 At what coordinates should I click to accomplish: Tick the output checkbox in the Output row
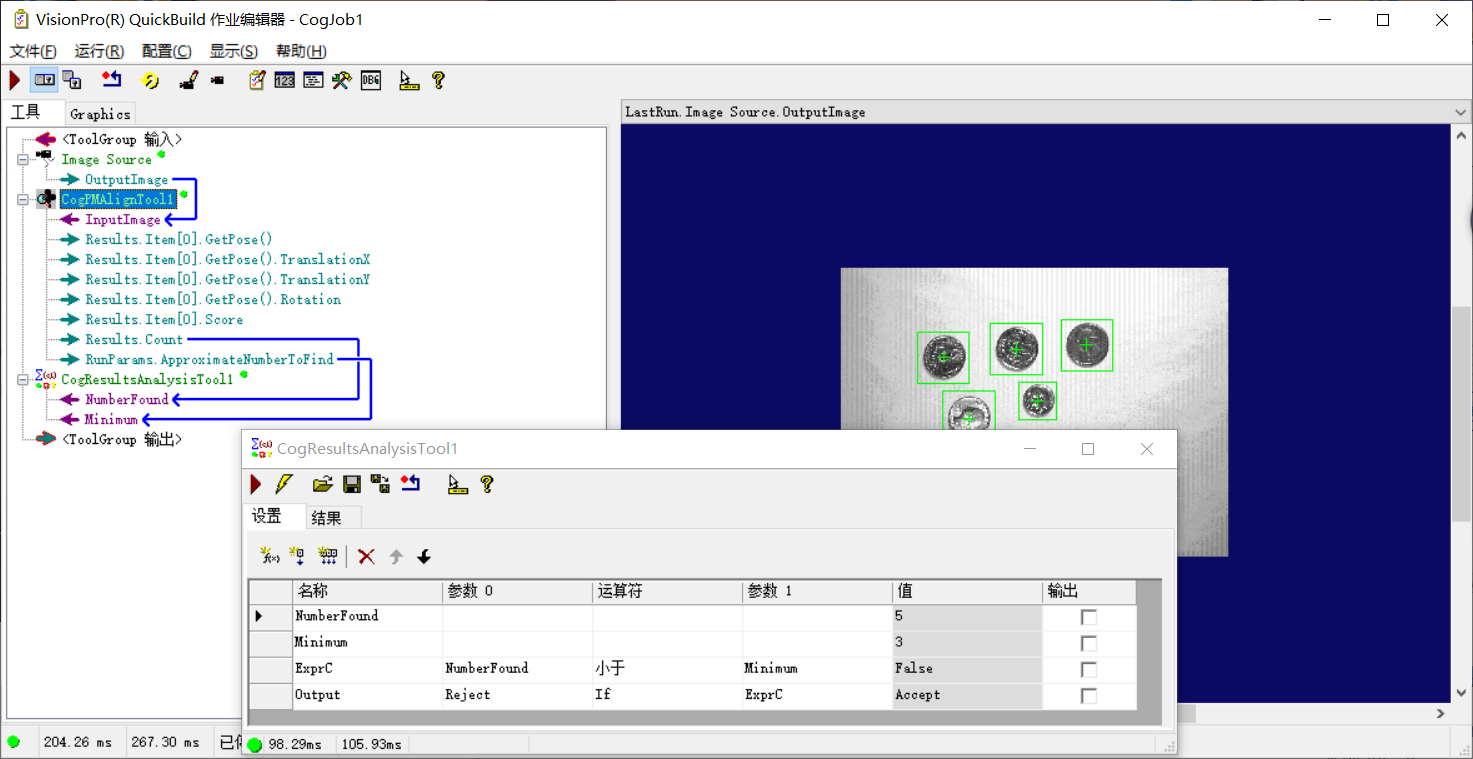tap(1089, 695)
